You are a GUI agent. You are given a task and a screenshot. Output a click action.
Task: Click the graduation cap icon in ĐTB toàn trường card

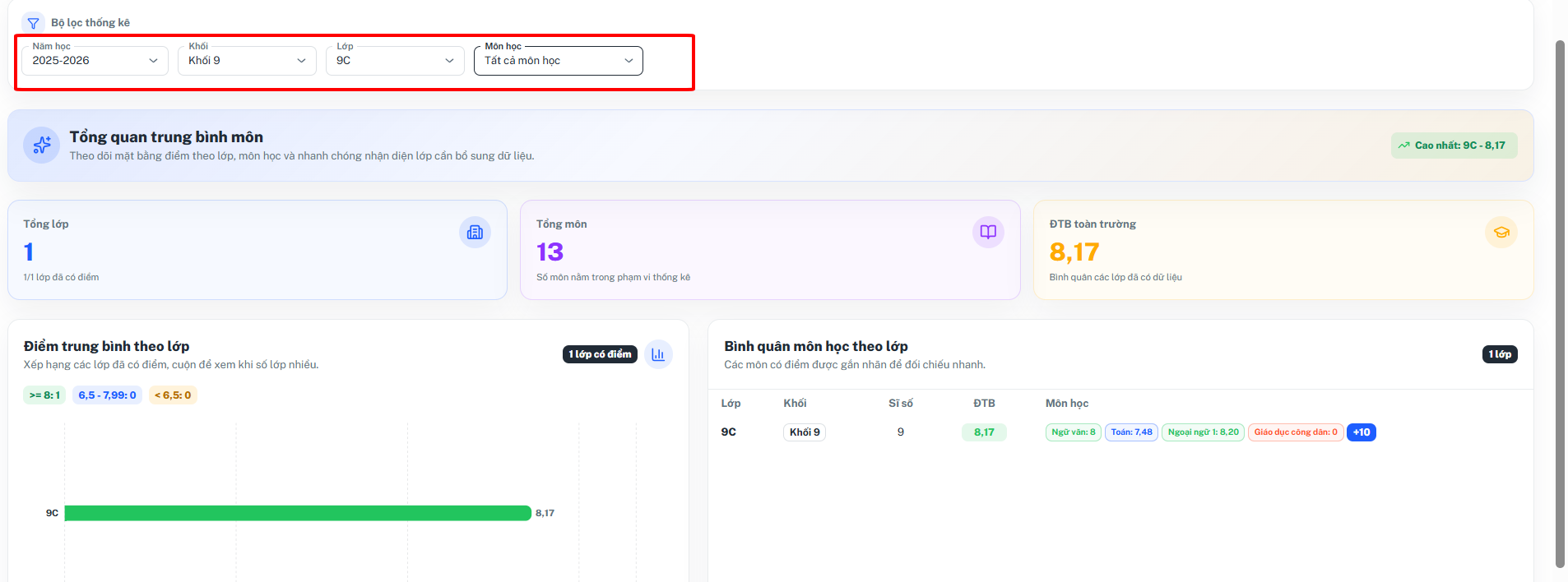pyautogui.click(x=1501, y=233)
